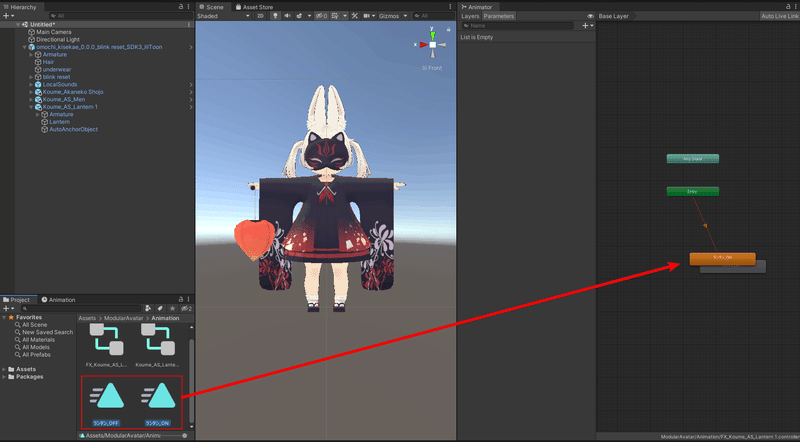Image resolution: width=800 pixels, height=442 pixels.
Task: Click the Project search field
Action: (81, 308)
